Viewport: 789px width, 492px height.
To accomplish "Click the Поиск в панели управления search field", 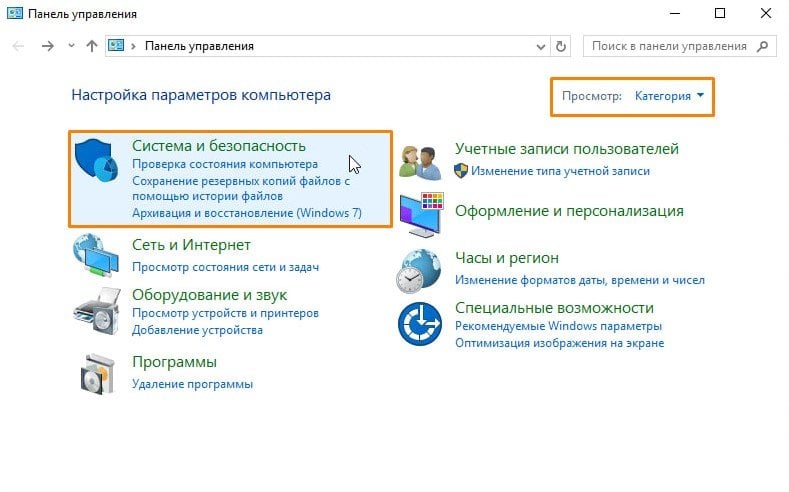I will (679, 46).
